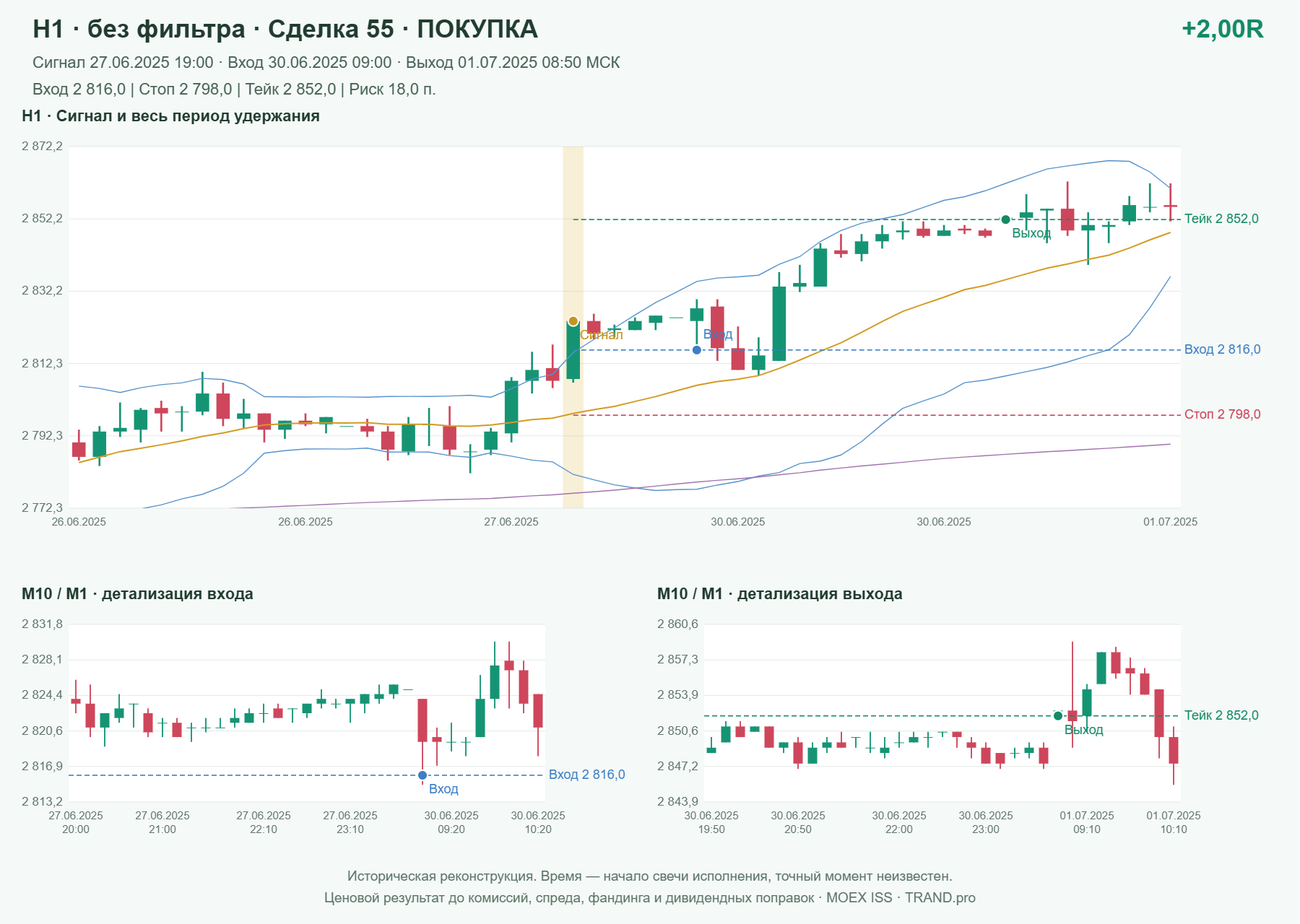The height and width of the screenshot is (924, 1300).
Task: Click the 27.06.2025 date label on H1 axis
Action: point(511,522)
